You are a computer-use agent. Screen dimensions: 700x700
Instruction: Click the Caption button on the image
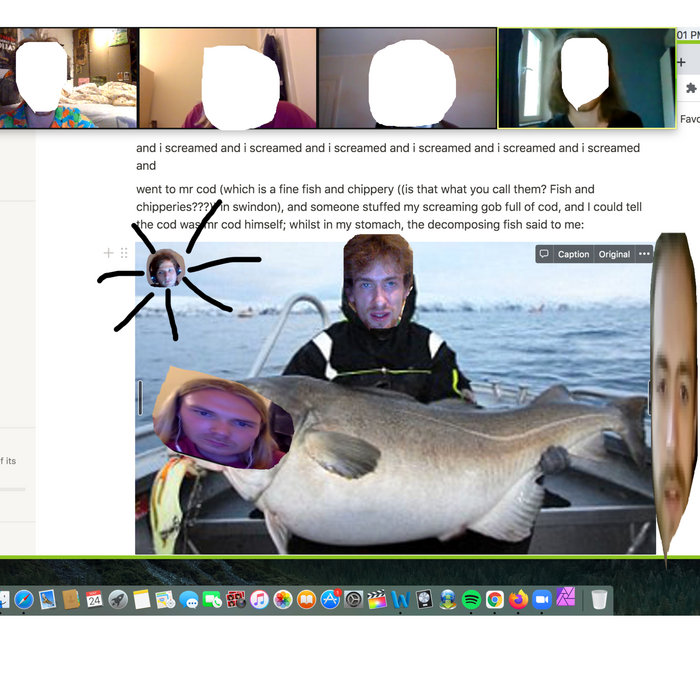(573, 254)
